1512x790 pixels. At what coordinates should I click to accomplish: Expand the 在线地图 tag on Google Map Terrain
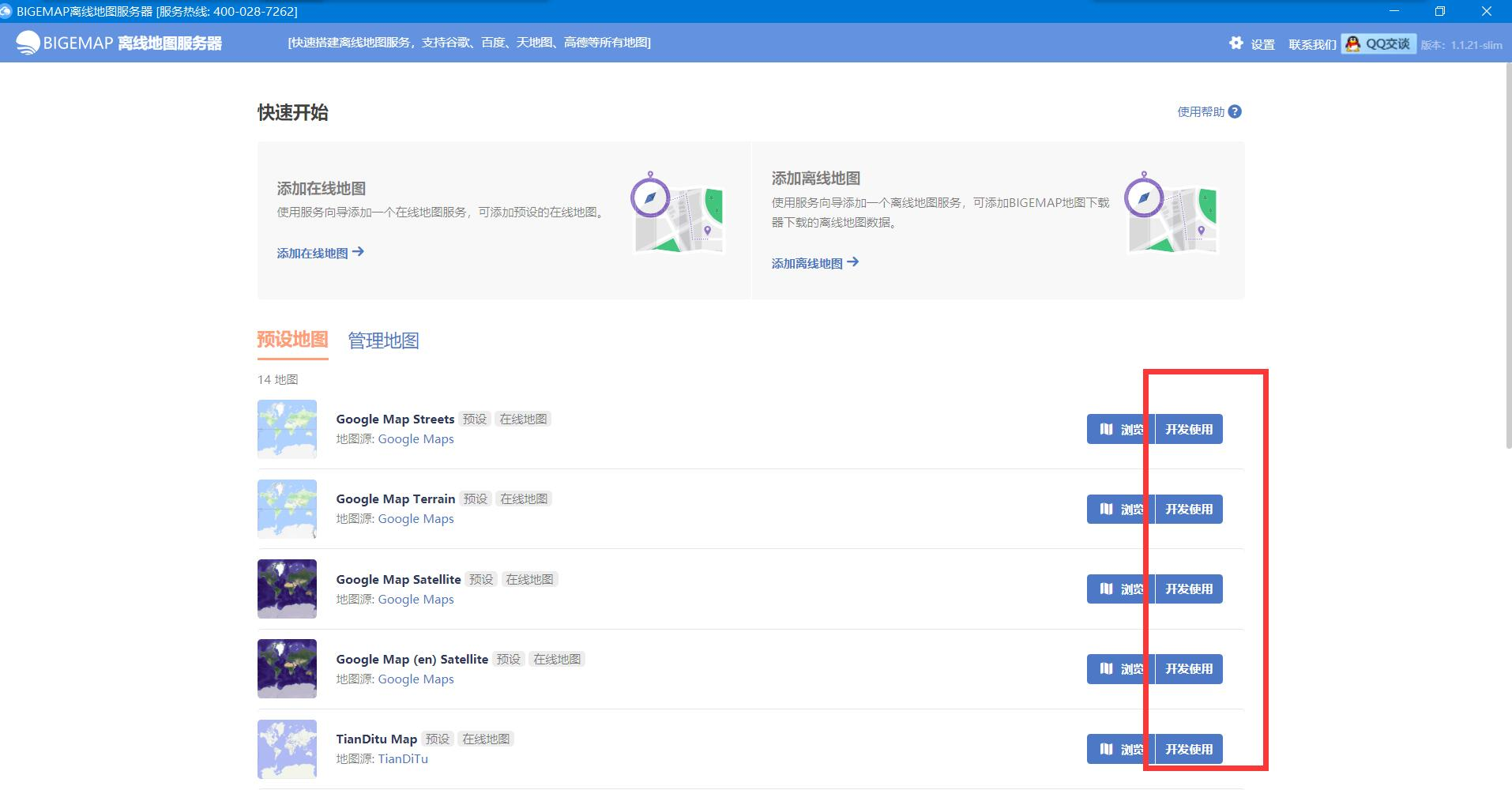(523, 498)
